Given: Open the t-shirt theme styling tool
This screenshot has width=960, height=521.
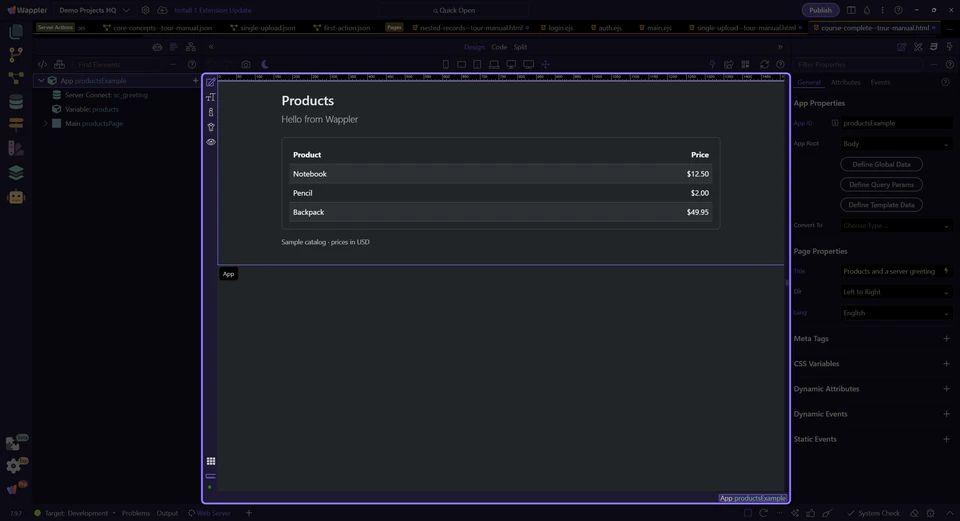Looking at the screenshot, I should click(211, 127).
